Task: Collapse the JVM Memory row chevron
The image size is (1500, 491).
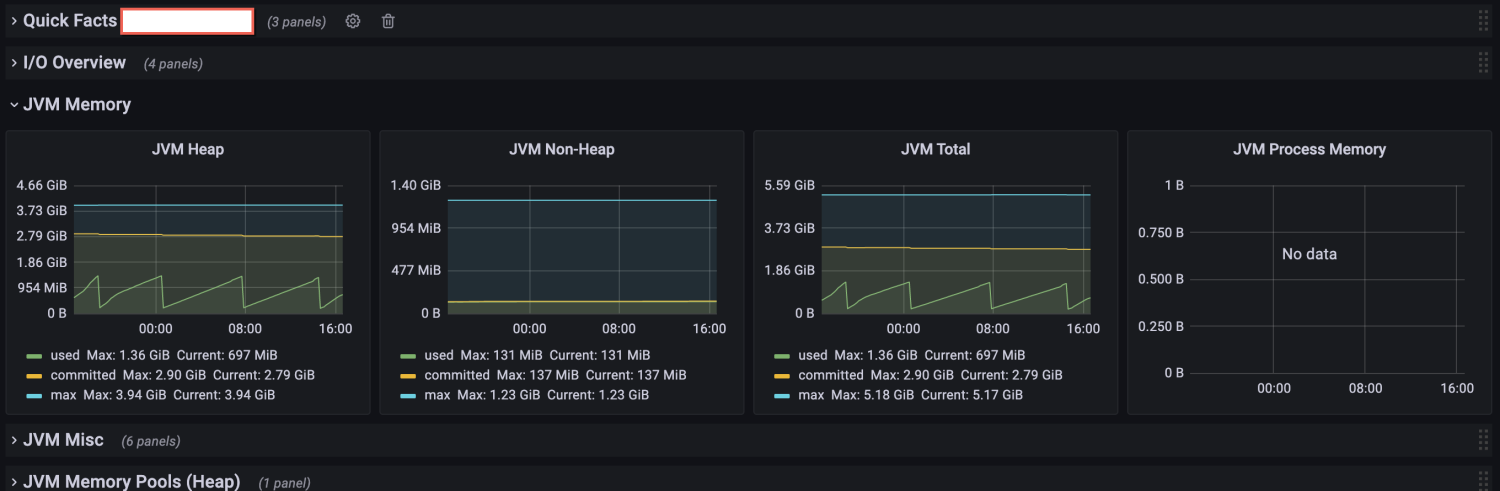Action: 14,104
